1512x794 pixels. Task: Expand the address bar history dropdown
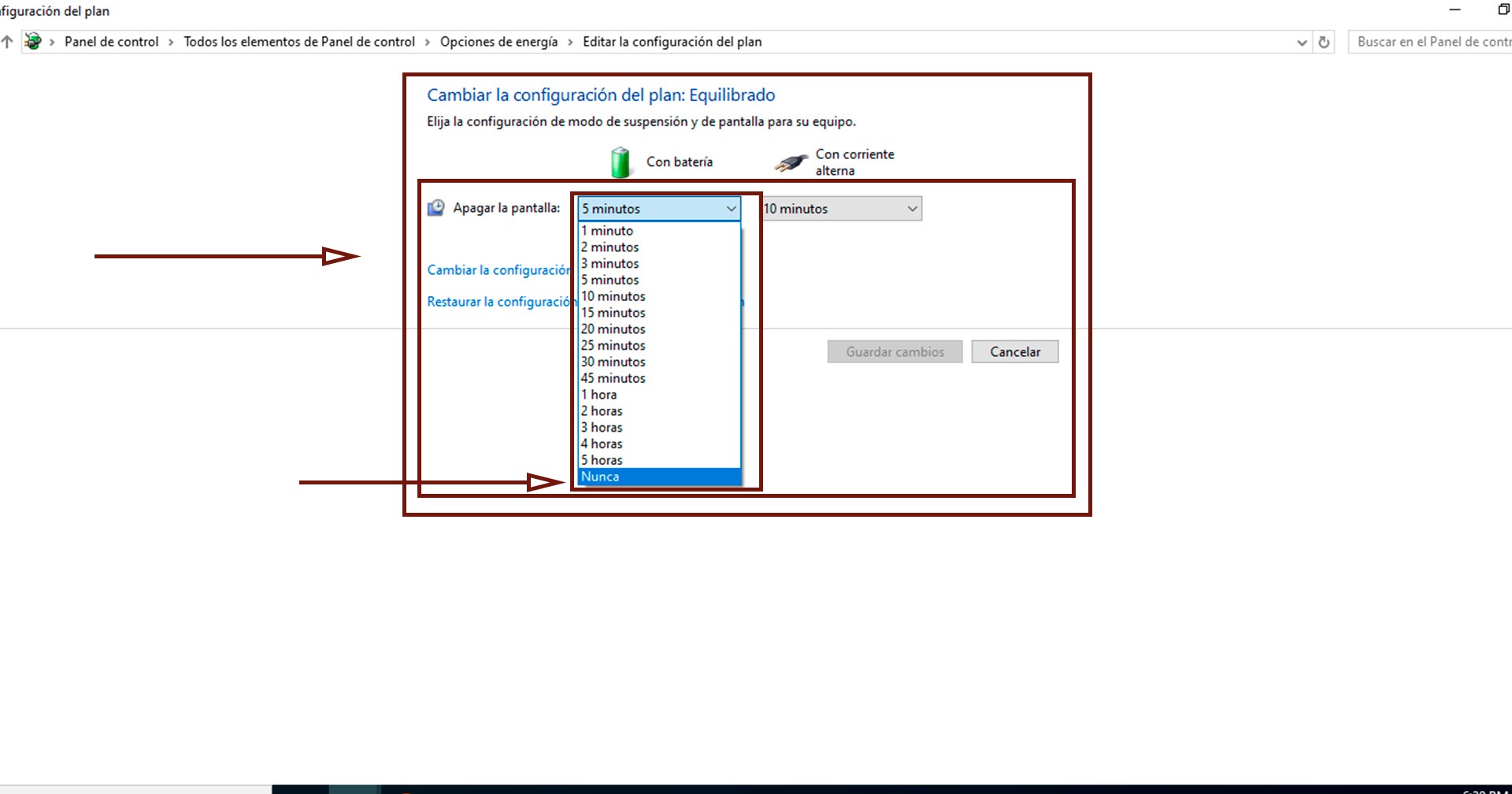1302,43
